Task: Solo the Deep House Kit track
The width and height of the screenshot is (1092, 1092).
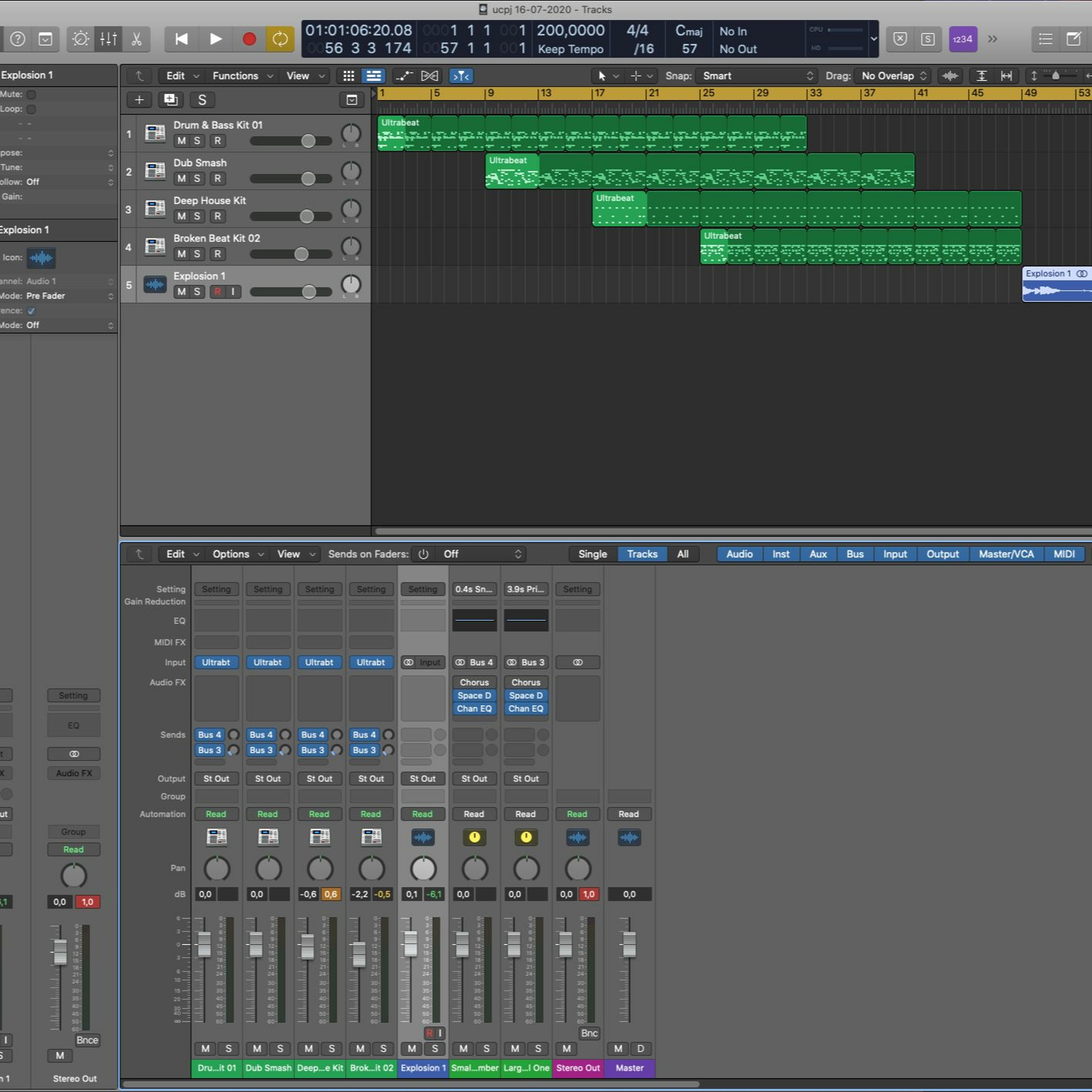Action: click(x=197, y=217)
